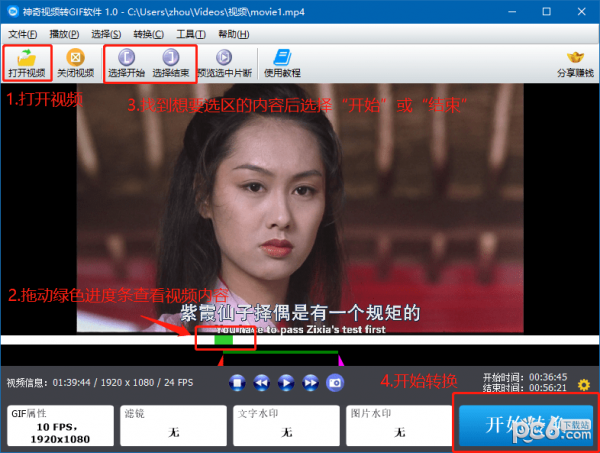This screenshot has height=453, width=600.
Task: Click the 滤镜 filter panel
Action: pyautogui.click(x=173, y=425)
